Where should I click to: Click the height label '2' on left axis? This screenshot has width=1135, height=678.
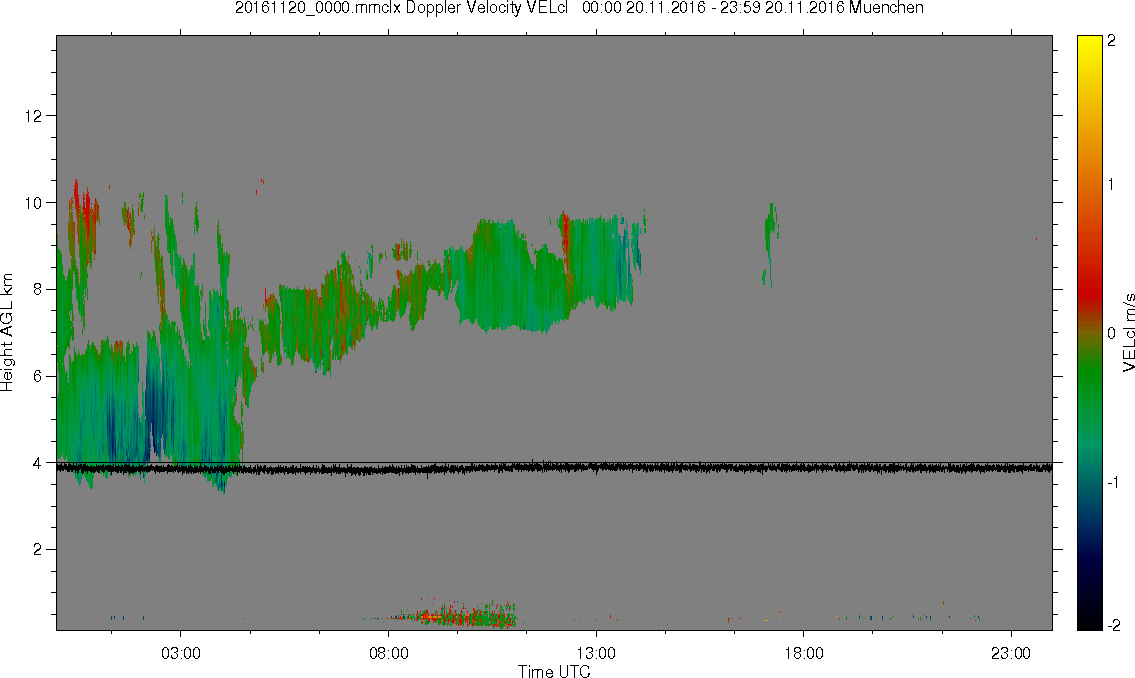(38, 550)
